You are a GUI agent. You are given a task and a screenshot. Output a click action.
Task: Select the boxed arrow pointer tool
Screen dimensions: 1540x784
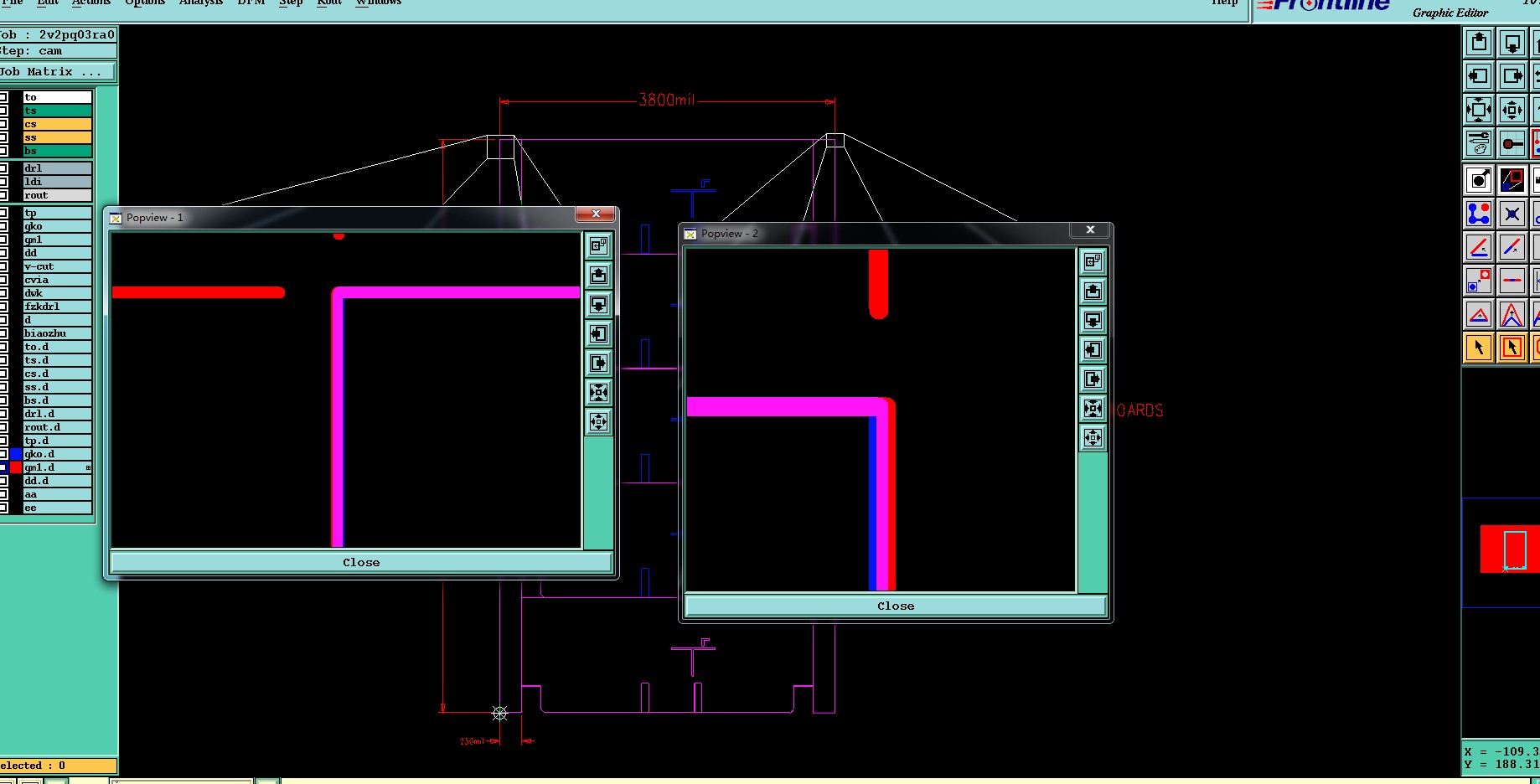(1512, 348)
